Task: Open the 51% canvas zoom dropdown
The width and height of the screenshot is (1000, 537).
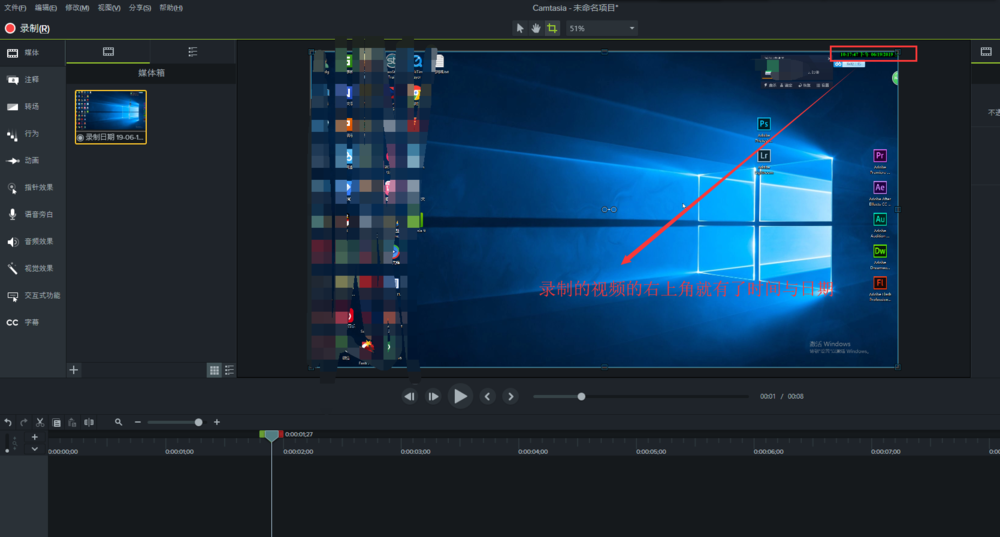Action: (x=602, y=28)
